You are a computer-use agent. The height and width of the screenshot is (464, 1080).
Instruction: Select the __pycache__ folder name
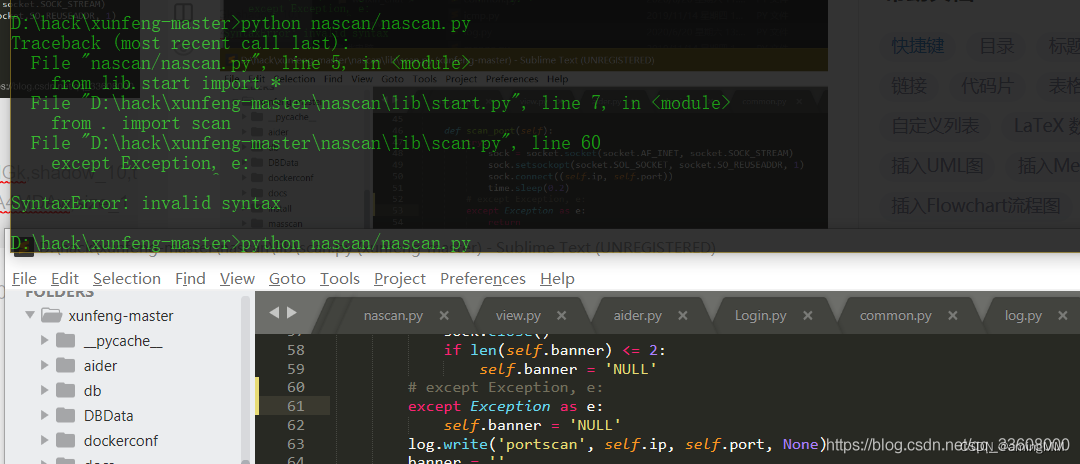[x=123, y=341]
